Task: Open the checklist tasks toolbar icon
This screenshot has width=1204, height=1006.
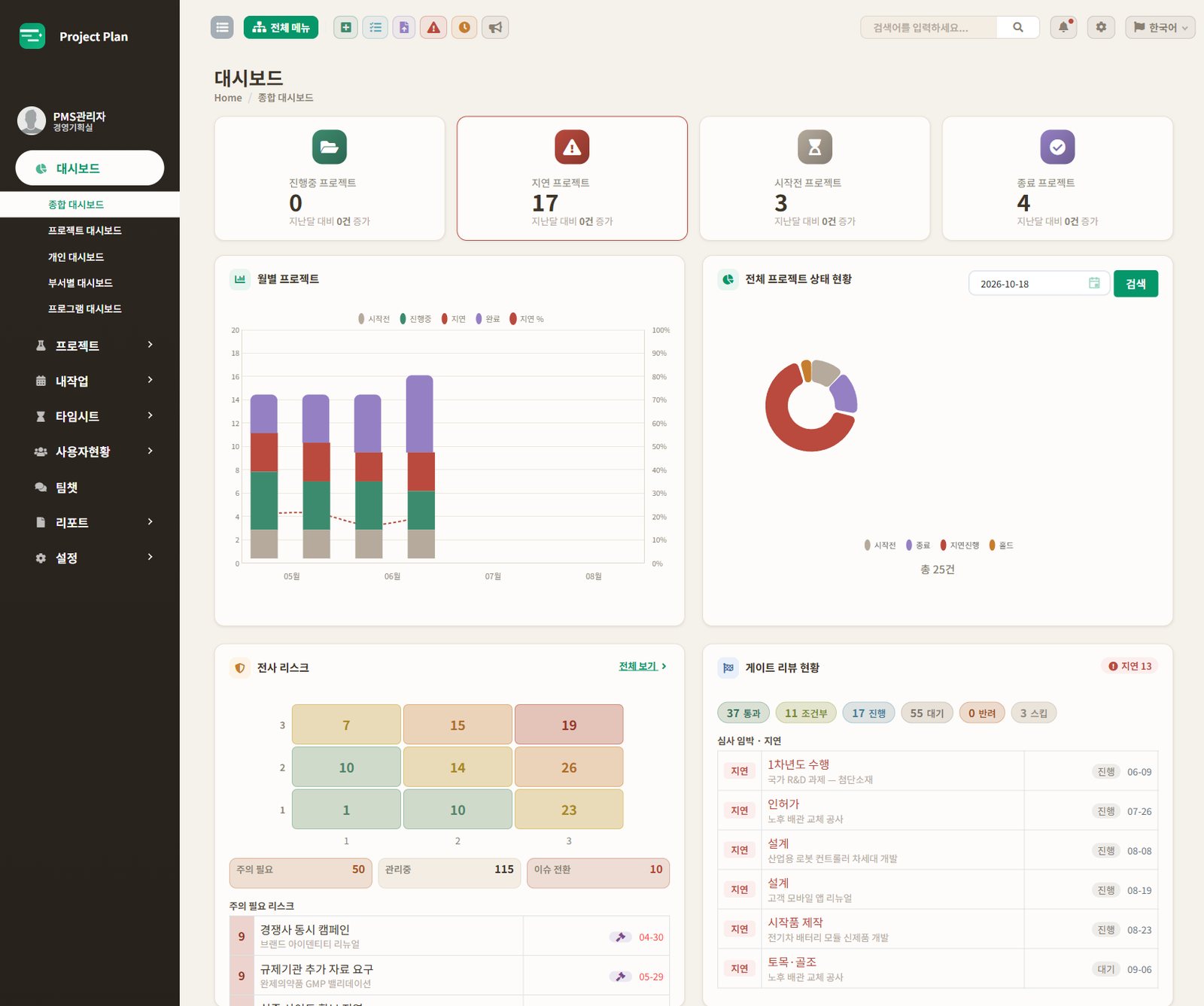Action: pyautogui.click(x=375, y=27)
